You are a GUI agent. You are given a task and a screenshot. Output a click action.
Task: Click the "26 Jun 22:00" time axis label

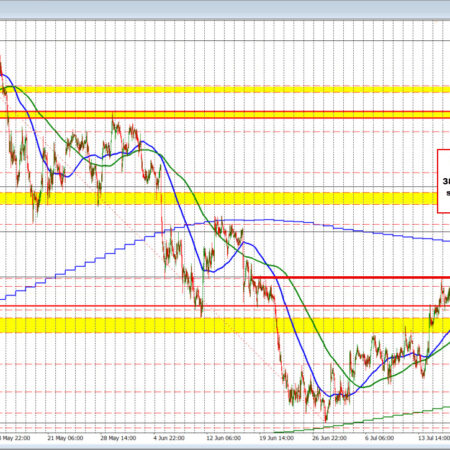click(x=329, y=438)
